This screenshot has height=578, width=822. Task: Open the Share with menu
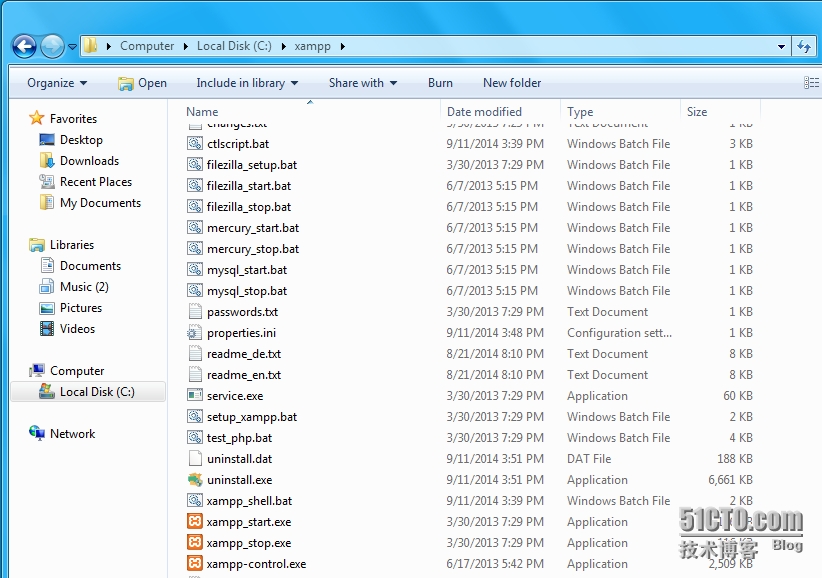pos(363,83)
